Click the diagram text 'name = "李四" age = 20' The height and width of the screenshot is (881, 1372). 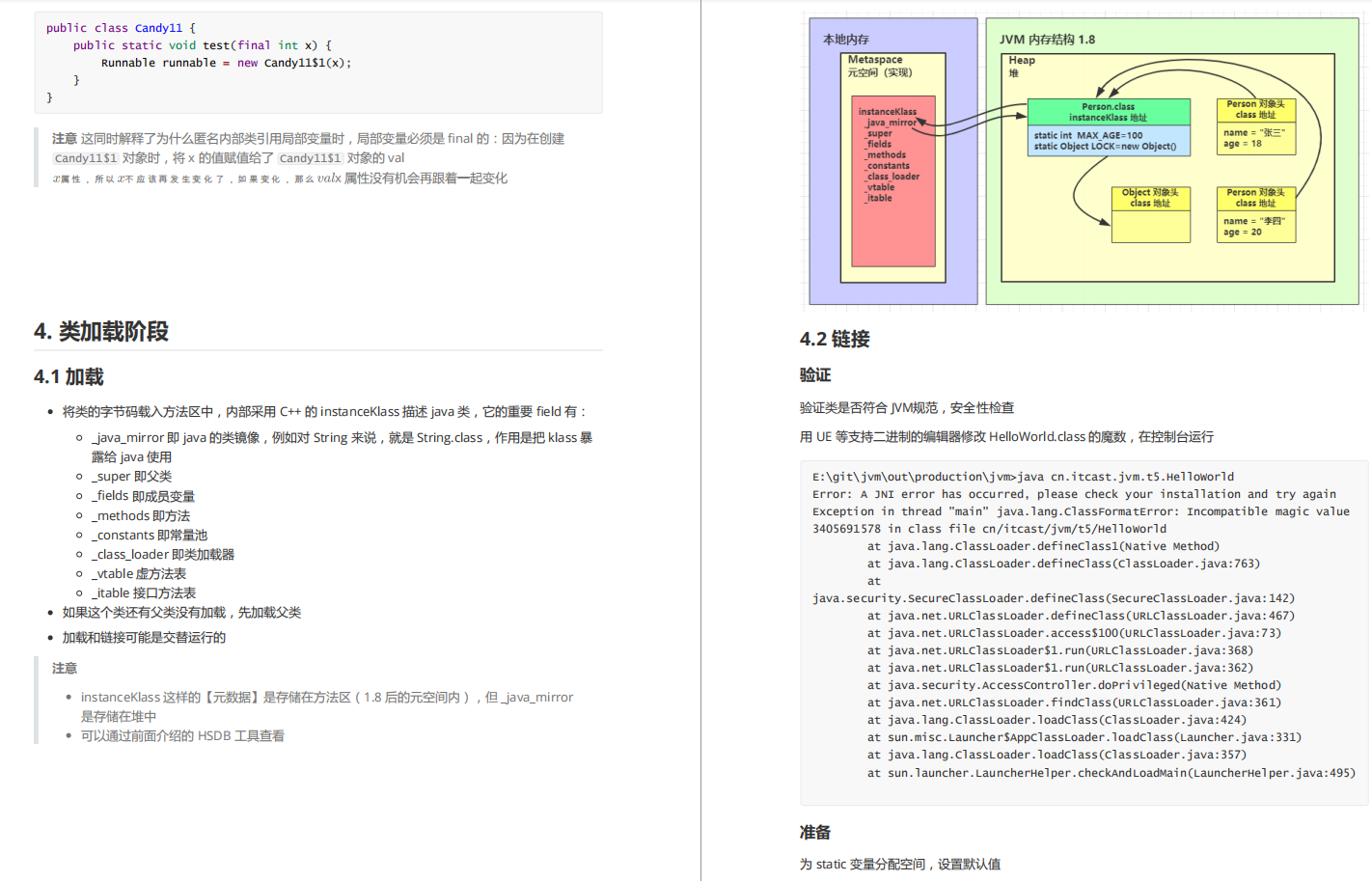pyautogui.click(x=1253, y=227)
